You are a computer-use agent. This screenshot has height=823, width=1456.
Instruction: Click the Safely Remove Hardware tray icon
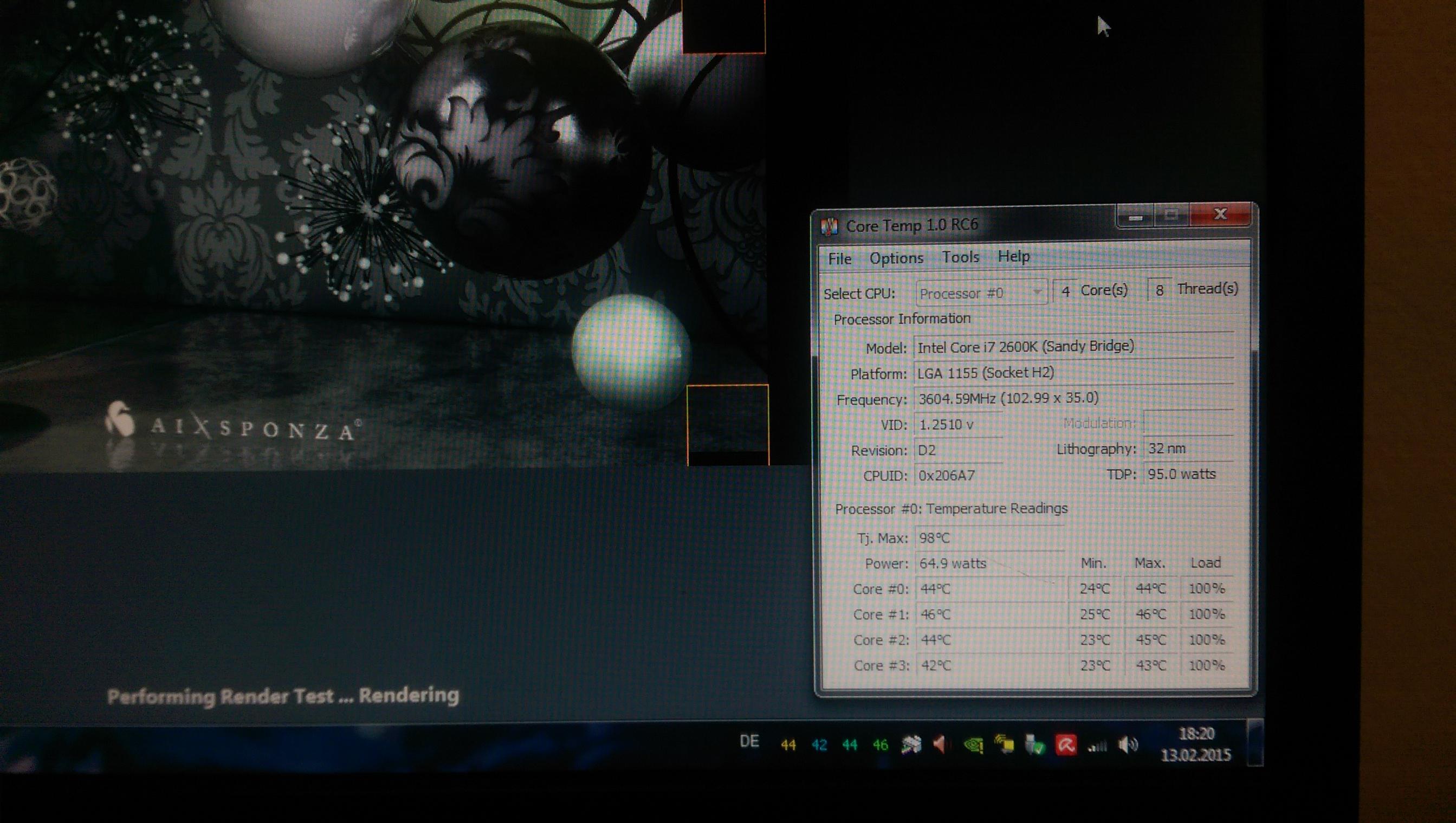coord(1035,746)
